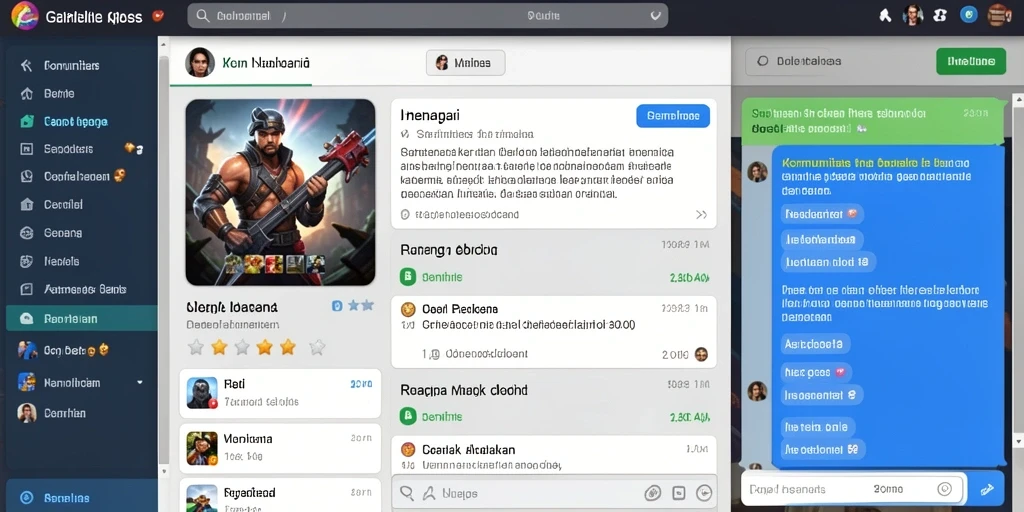Click the send arrow icon in chat
This screenshot has width=1024, height=512.
tap(987, 489)
